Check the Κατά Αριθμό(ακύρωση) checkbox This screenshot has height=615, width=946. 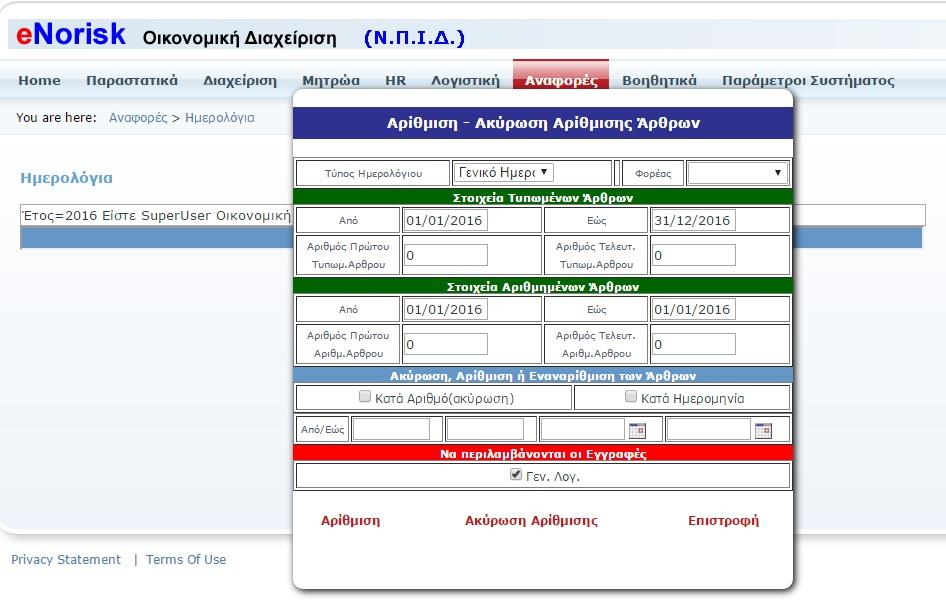(364, 397)
